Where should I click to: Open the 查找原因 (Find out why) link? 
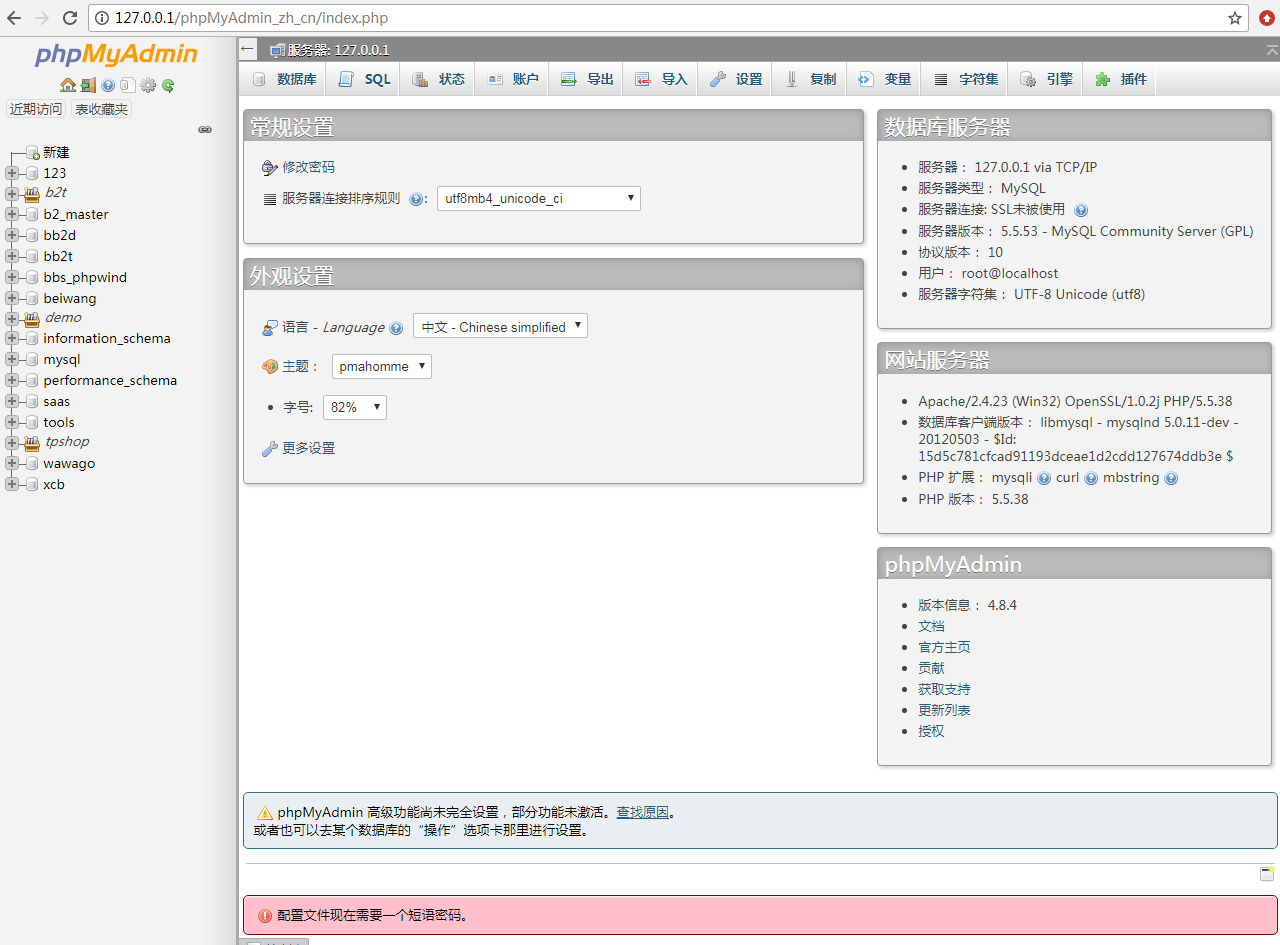(x=644, y=812)
